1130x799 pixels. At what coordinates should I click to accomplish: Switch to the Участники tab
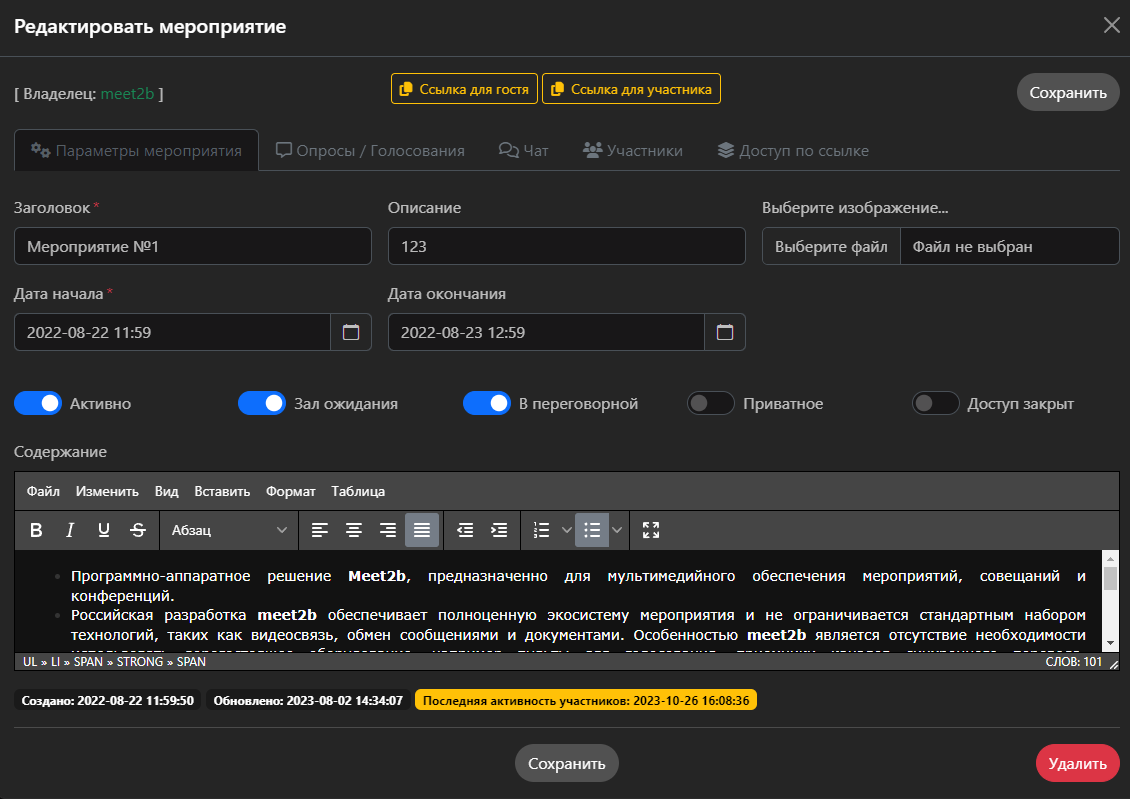pos(632,150)
